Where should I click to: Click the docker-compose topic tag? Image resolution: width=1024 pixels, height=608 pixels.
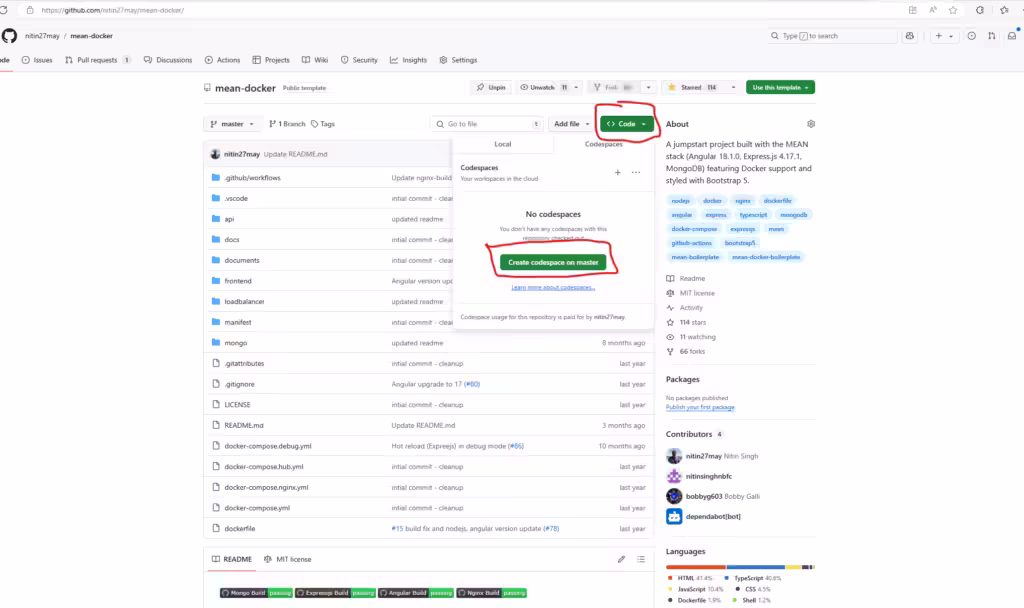click(x=694, y=229)
